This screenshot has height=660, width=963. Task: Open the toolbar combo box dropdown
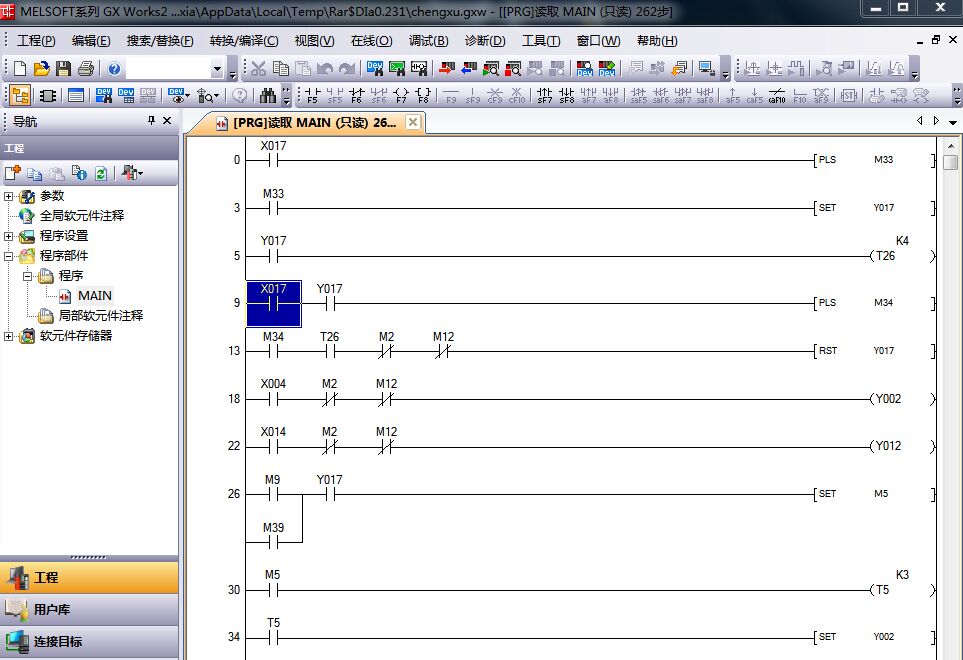(x=217, y=69)
